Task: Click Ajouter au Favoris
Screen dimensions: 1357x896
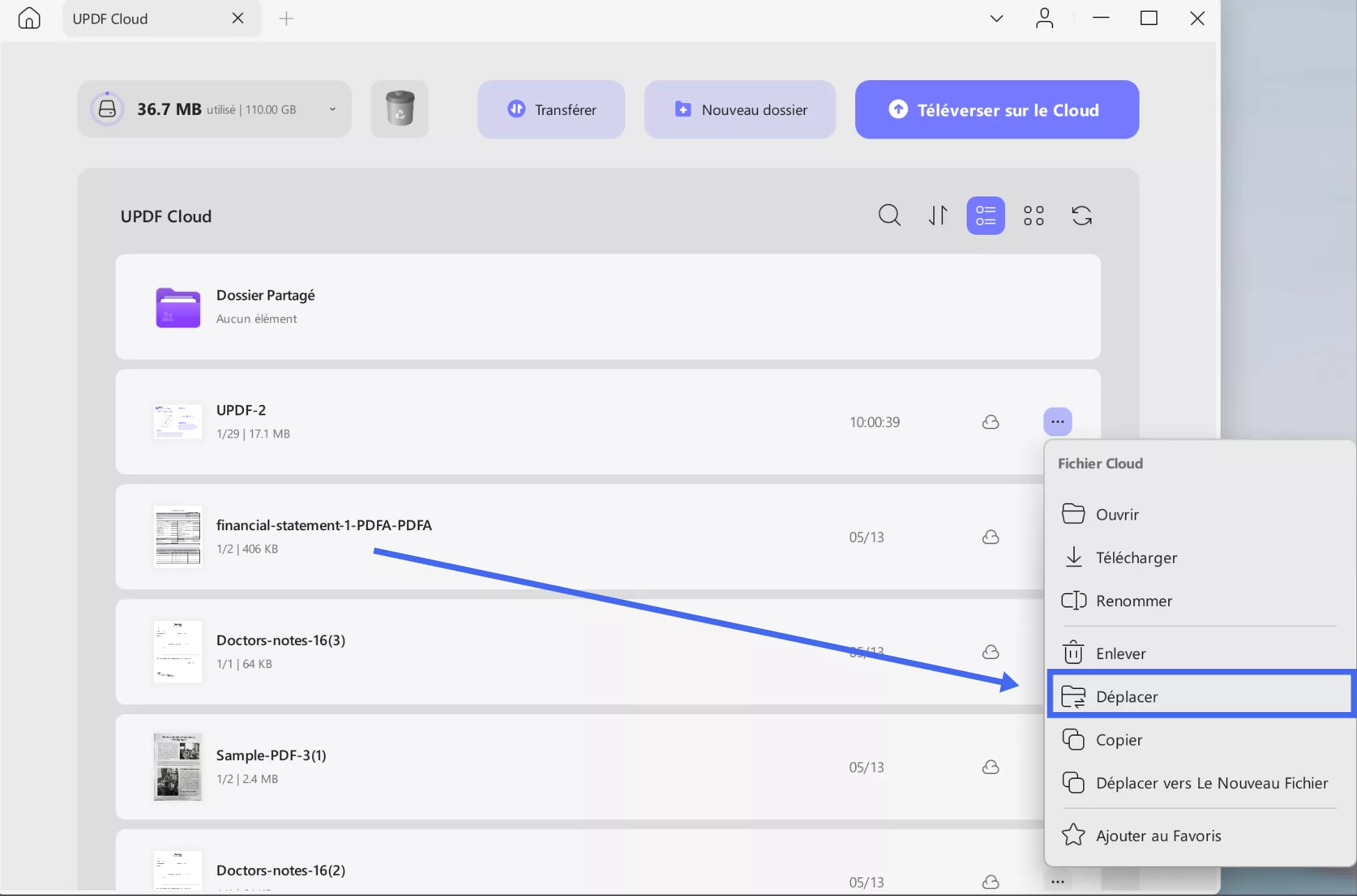Action: tap(1200, 835)
